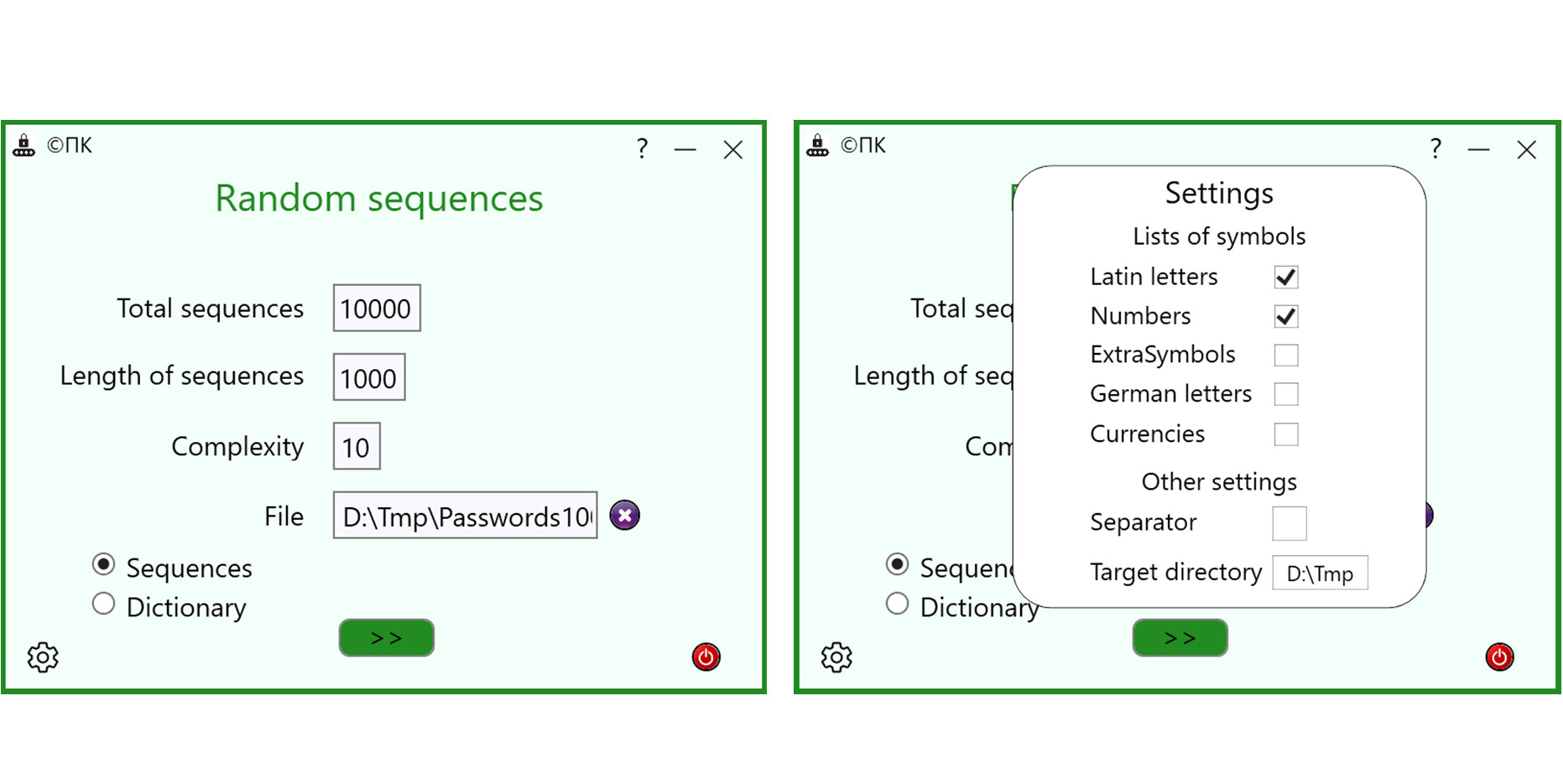Click the >> button in the right window

click(x=1180, y=637)
